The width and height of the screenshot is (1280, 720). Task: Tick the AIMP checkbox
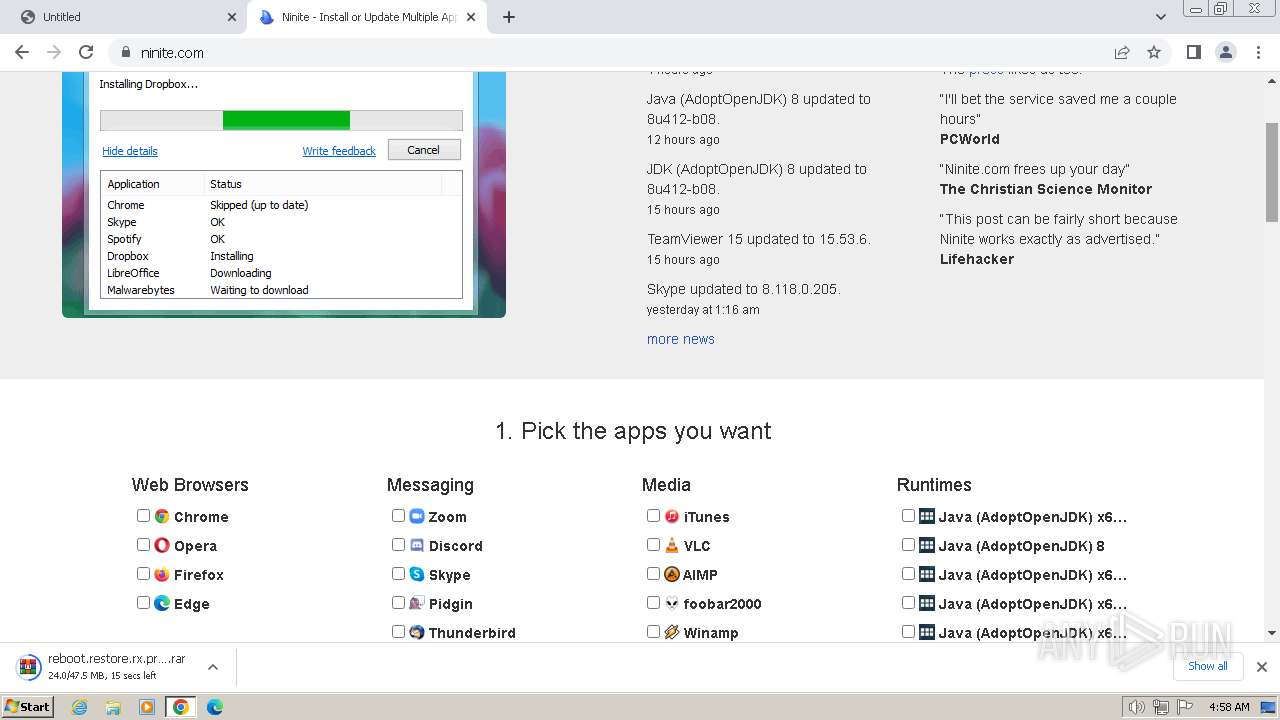pyautogui.click(x=654, y=574)
